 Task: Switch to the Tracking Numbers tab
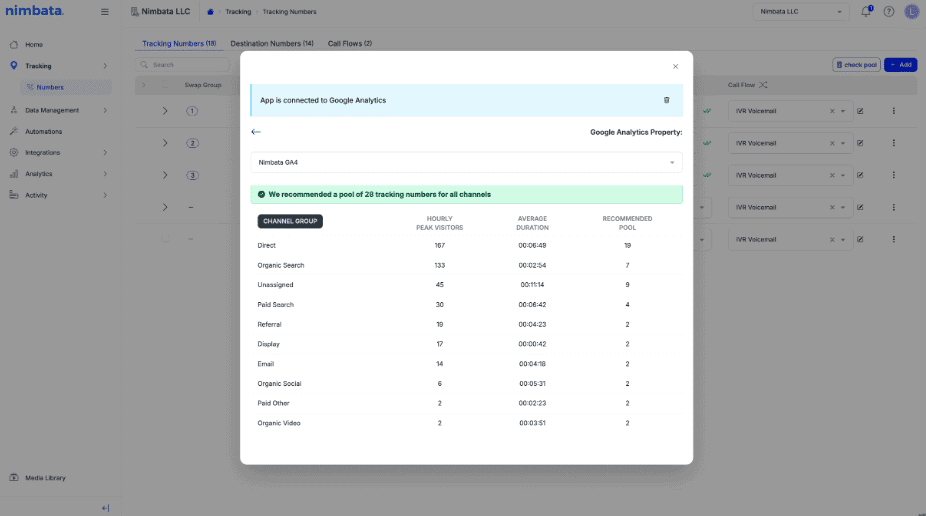click(179, 44)
